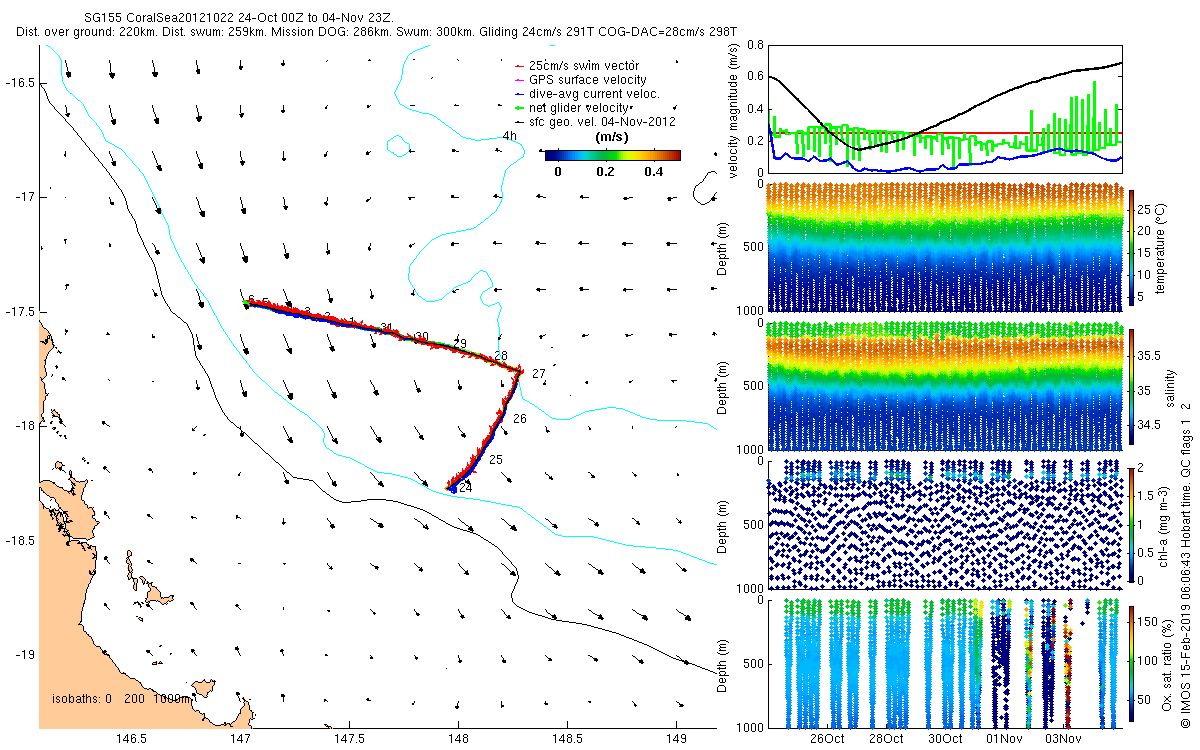Click the 30Oct date tick
1200x750 pixels.
point(944,738)
